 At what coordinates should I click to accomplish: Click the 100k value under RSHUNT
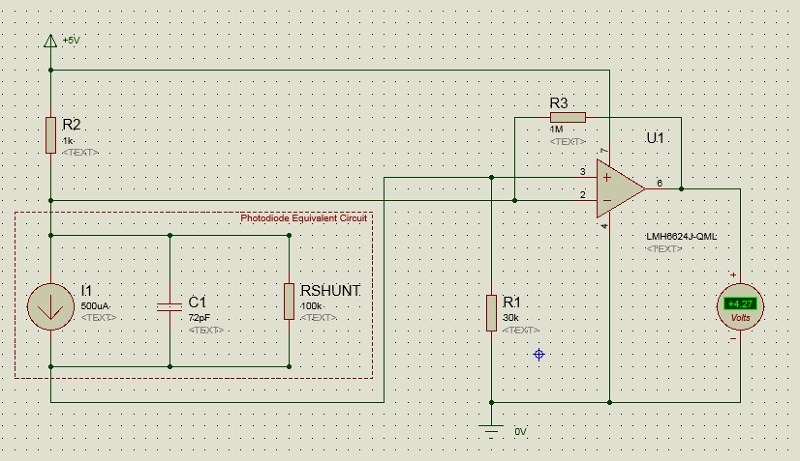click(x=312, y=304)
